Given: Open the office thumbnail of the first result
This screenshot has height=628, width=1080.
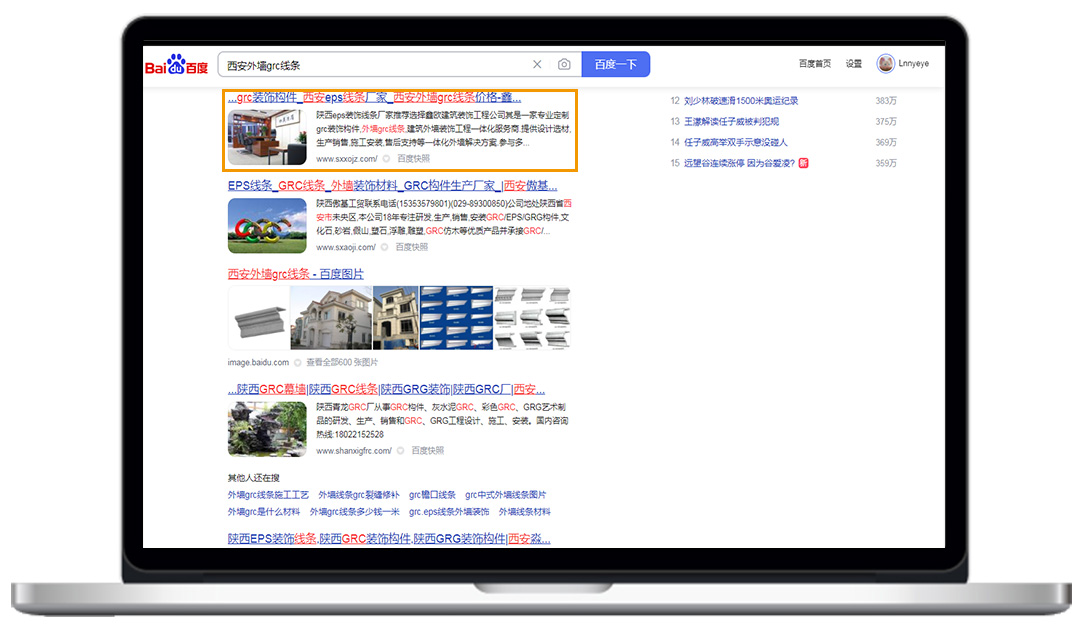Looking at the screenshot, I should pos(267,137).
